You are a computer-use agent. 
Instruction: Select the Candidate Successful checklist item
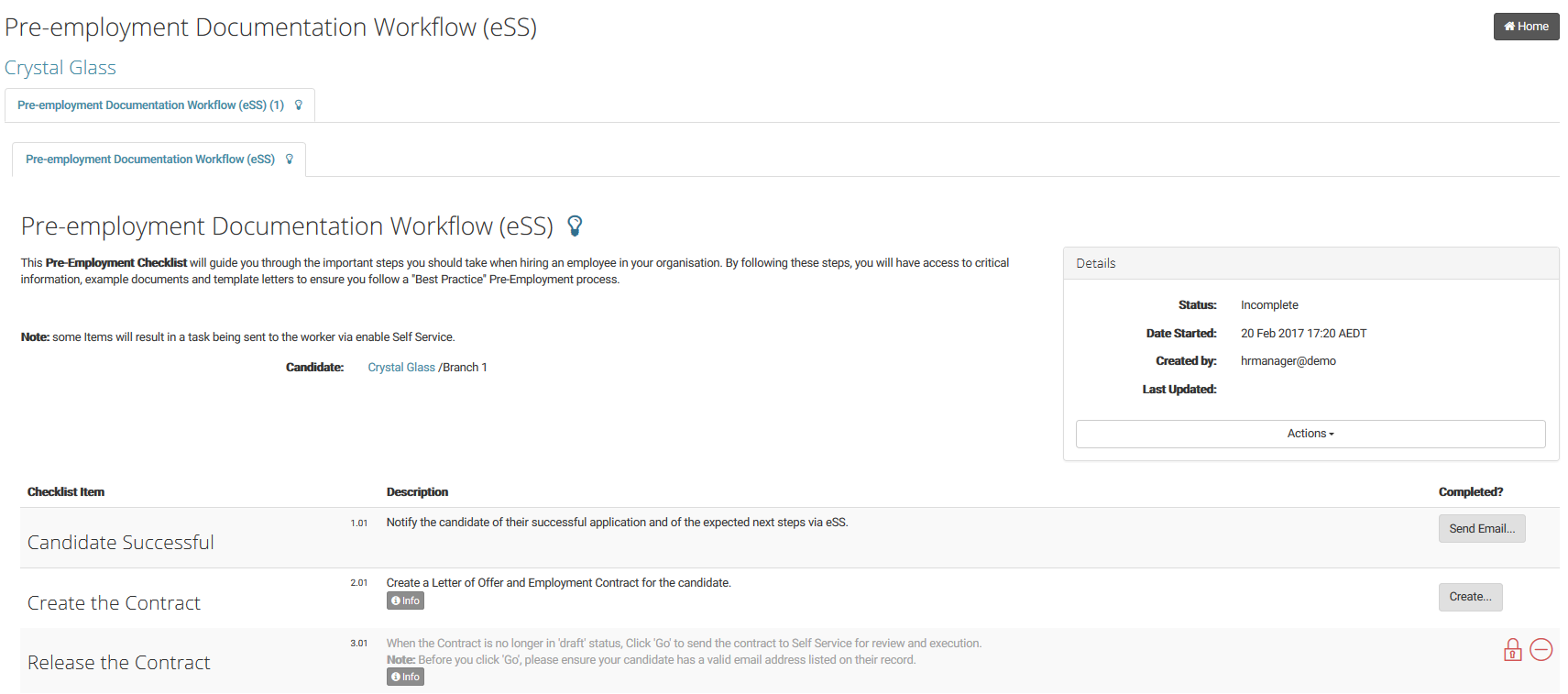pos(121,543)
